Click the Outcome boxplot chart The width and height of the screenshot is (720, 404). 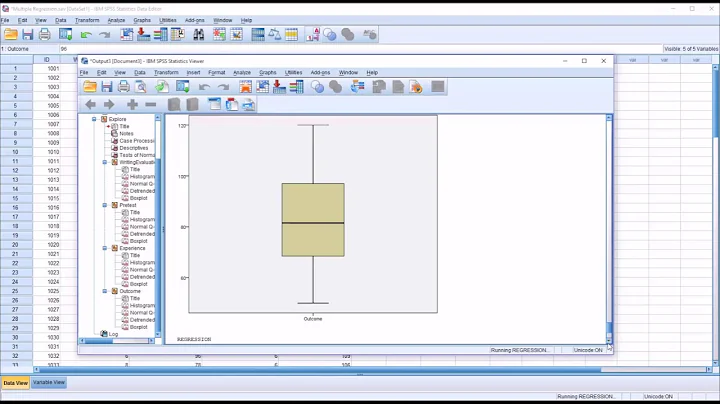pos(313,214)
